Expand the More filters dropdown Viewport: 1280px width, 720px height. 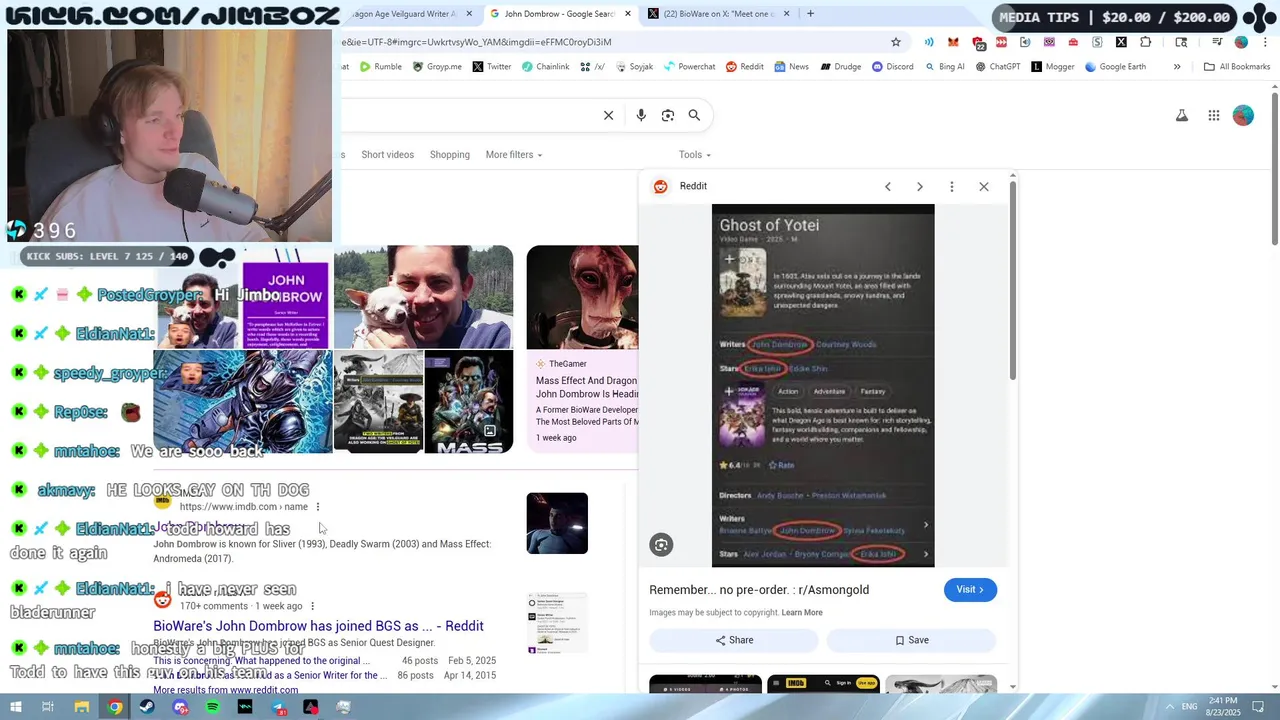514,155
